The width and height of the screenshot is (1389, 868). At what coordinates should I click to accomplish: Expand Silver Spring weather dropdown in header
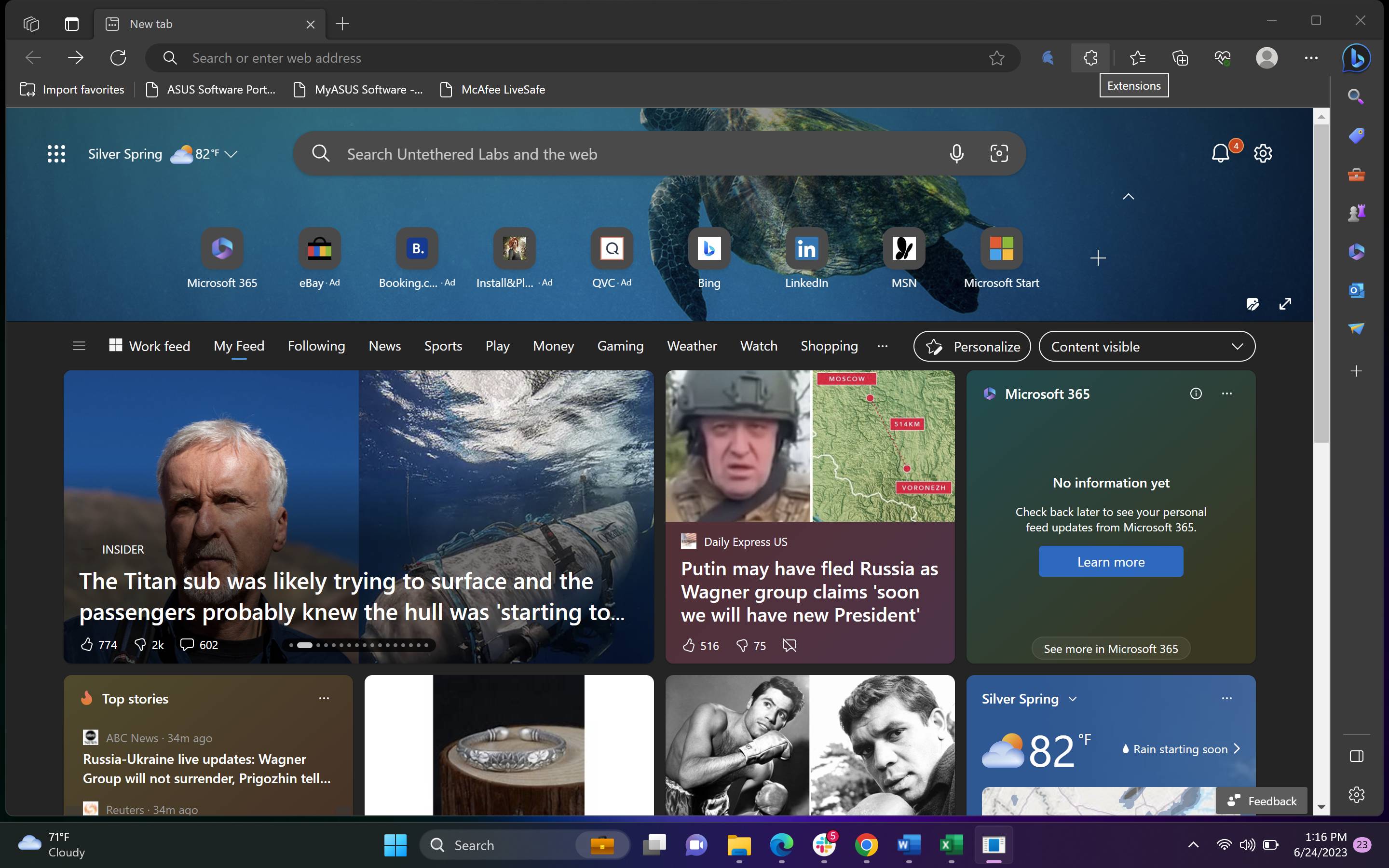pyautogui.click(x=231, y=154)
